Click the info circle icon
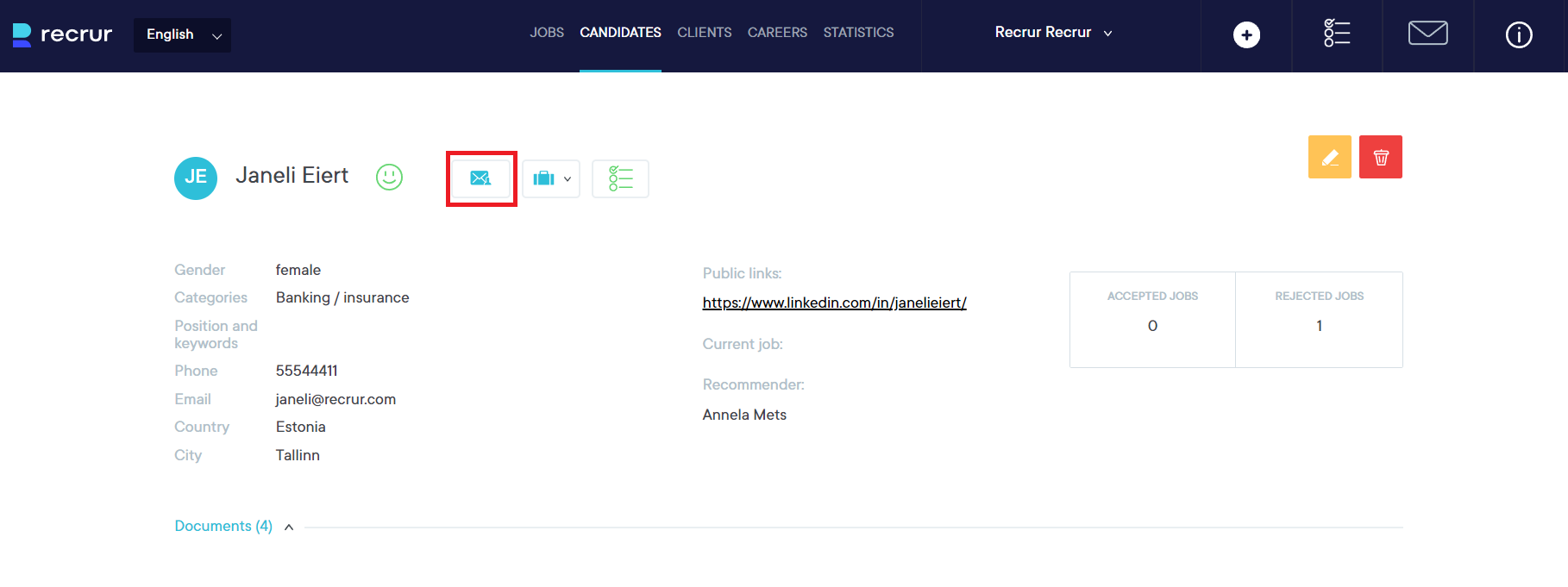The height and width of the screenshot is (587, 1568). tap(1519, 34)
